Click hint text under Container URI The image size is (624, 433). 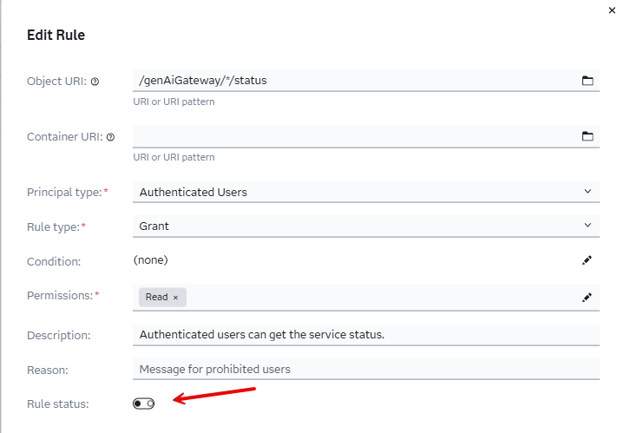pyautogui.click(x=174, y=158)
